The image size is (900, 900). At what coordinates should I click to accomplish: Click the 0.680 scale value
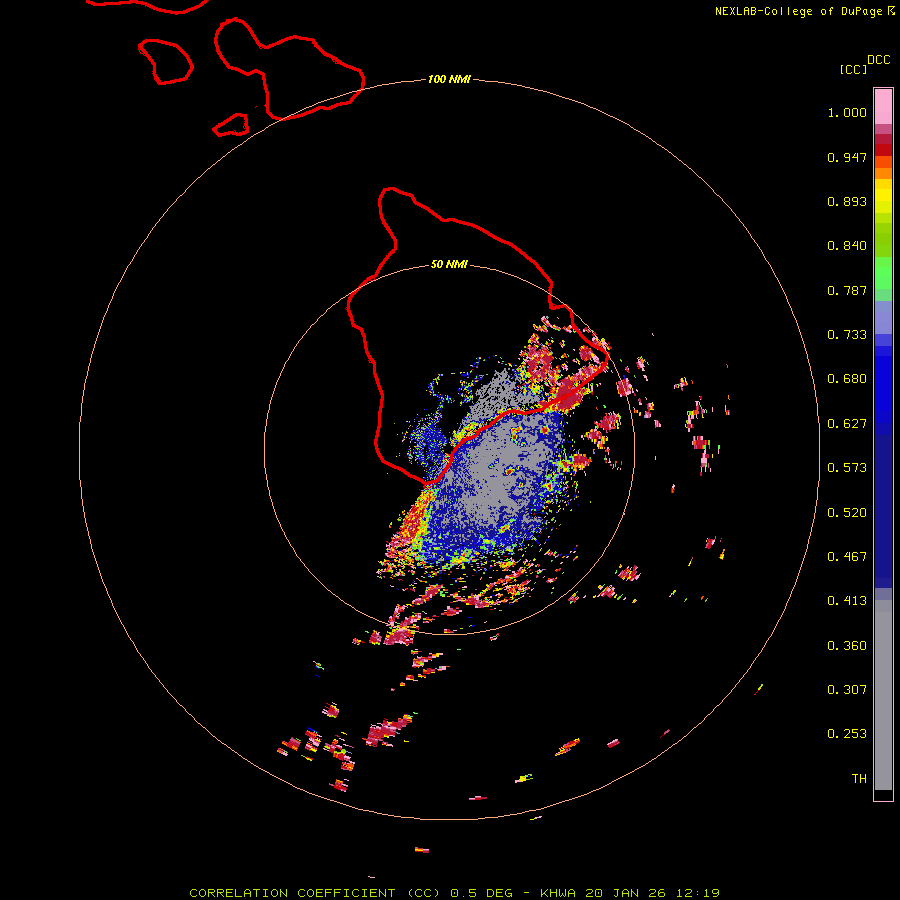[x=847, y=379]
